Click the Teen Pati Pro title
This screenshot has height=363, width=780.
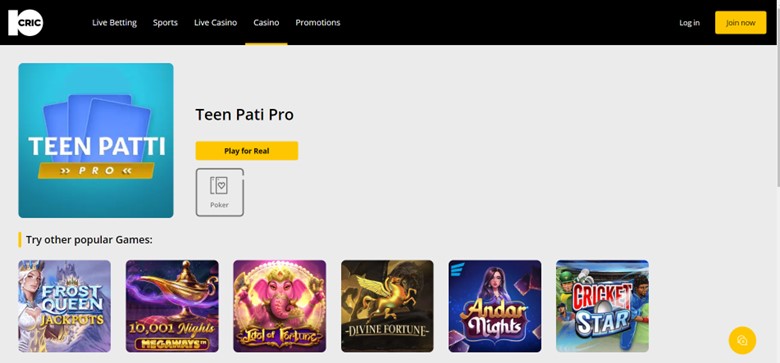tap(244, 115)
